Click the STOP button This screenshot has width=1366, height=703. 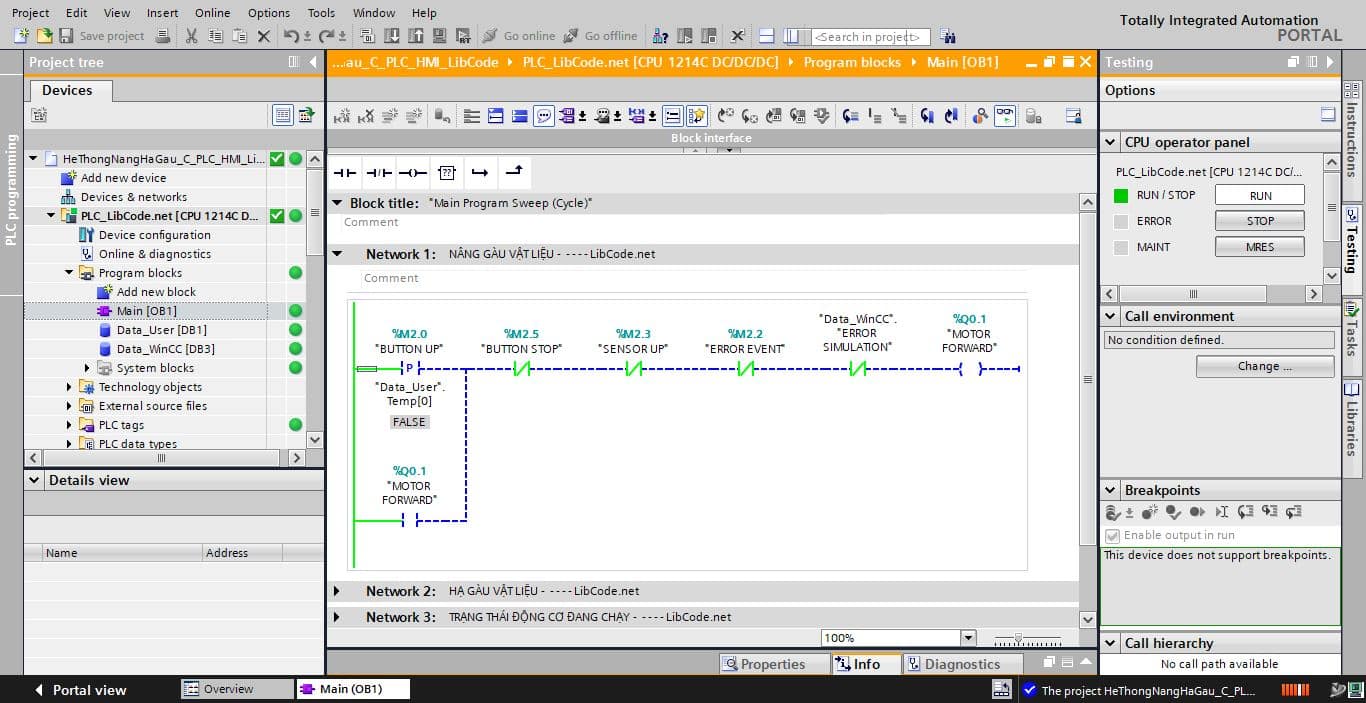1260,221
